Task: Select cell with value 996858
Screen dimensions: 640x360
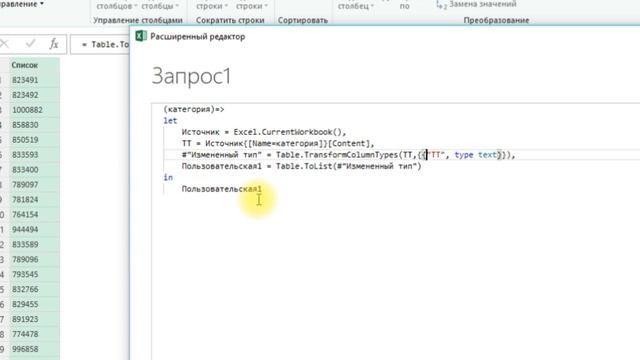Action: coord(34,349)
